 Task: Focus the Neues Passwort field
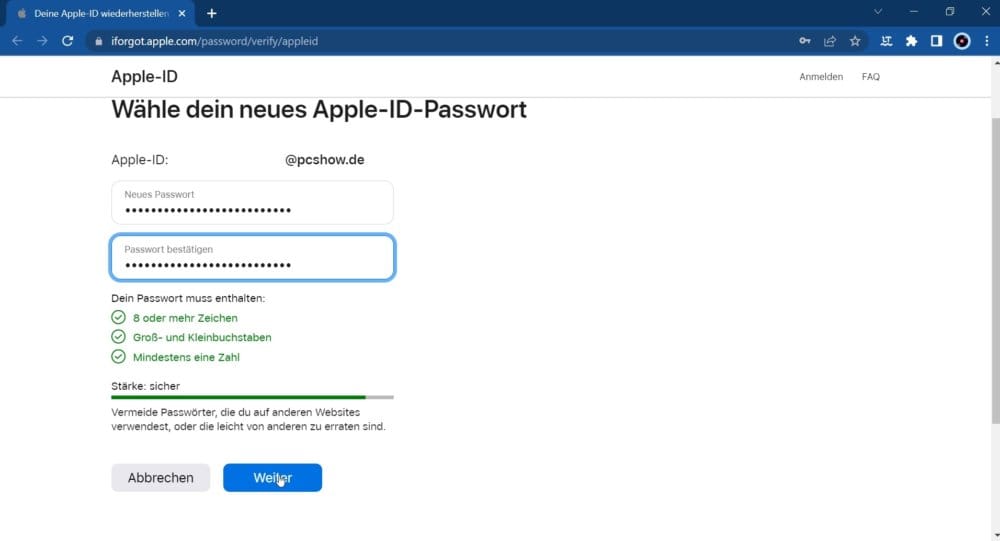click(253, 202)
